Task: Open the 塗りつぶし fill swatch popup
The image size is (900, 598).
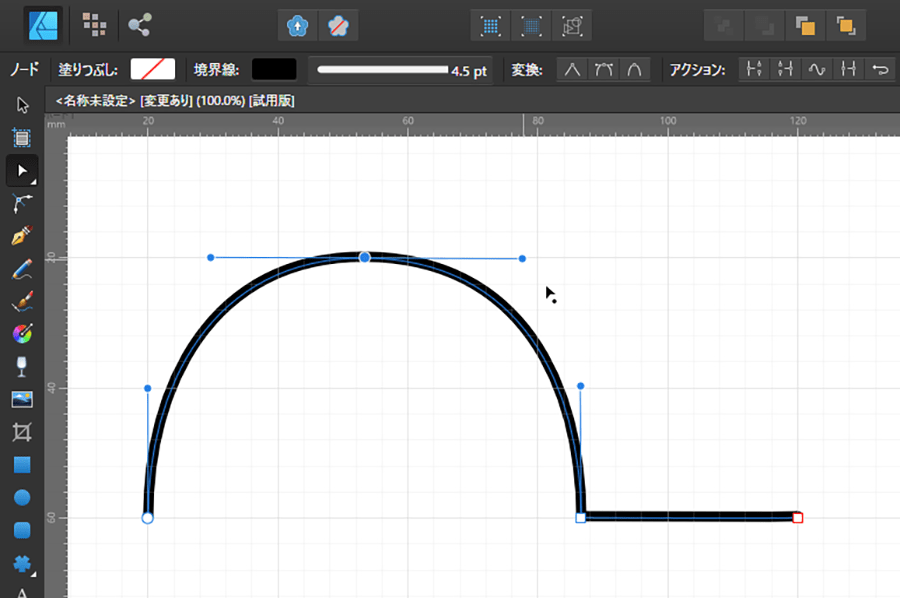Action: 153,69
